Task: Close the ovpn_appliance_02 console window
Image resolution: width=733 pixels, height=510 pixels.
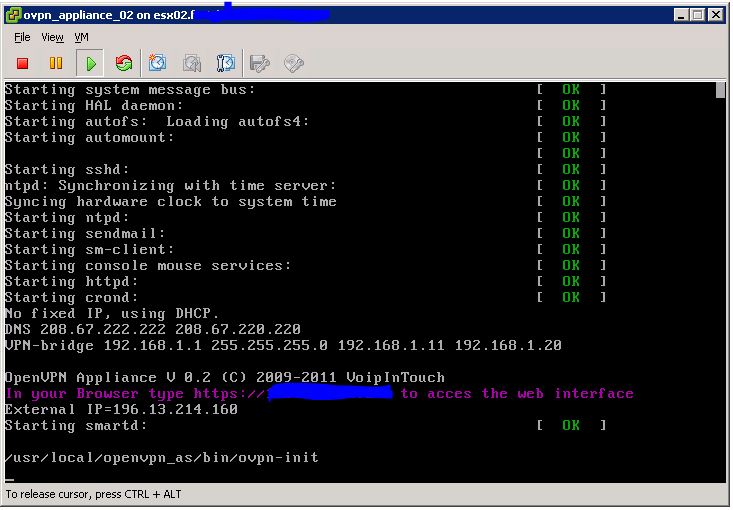Action: pos(716,15)
